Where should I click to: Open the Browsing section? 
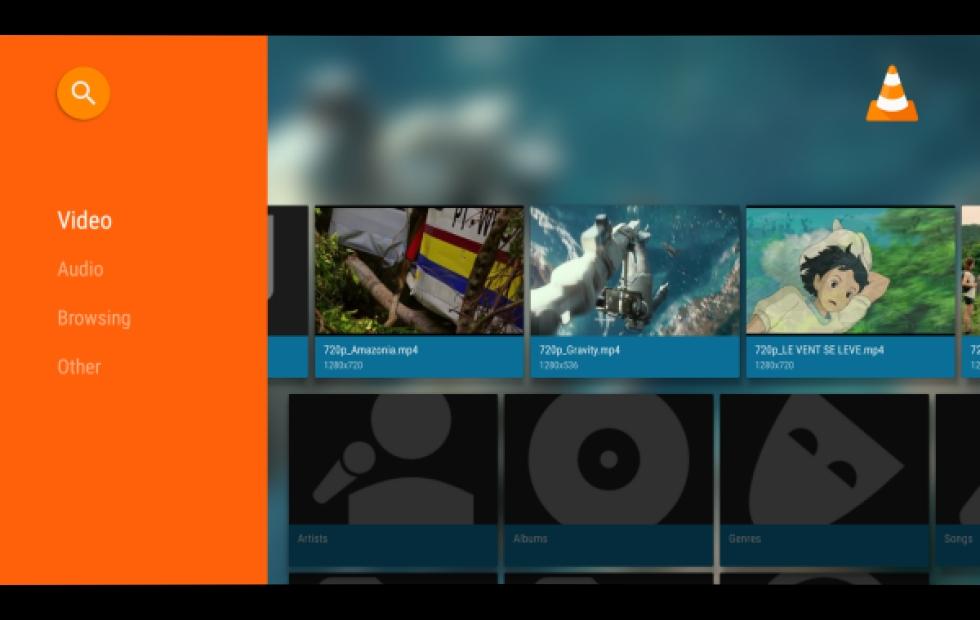(94, 318)
